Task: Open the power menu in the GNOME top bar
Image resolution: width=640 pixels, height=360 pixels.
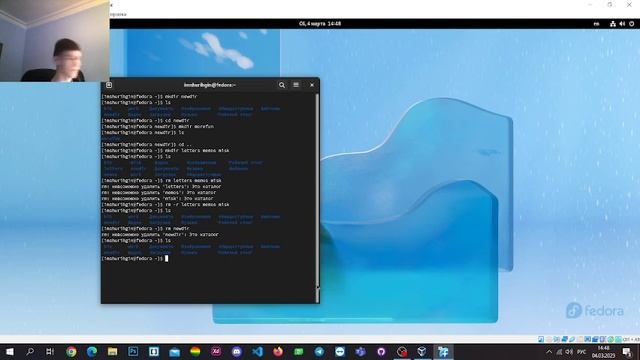Action: point(631,24)
